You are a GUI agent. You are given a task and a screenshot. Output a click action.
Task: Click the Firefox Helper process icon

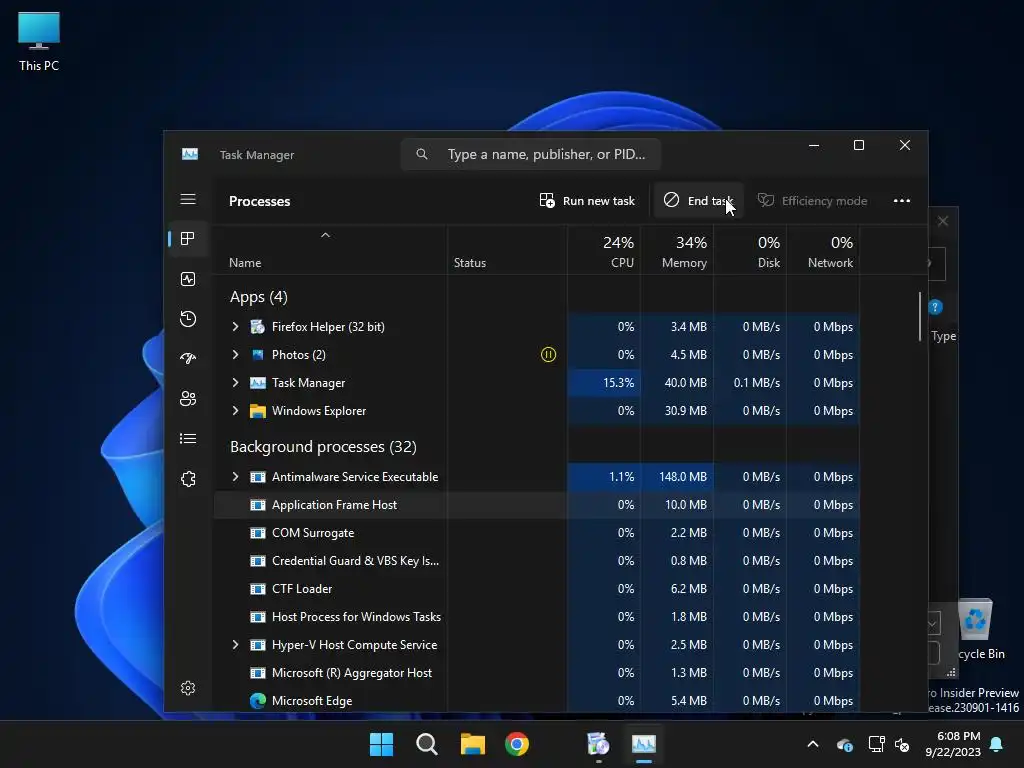[258, 327]
